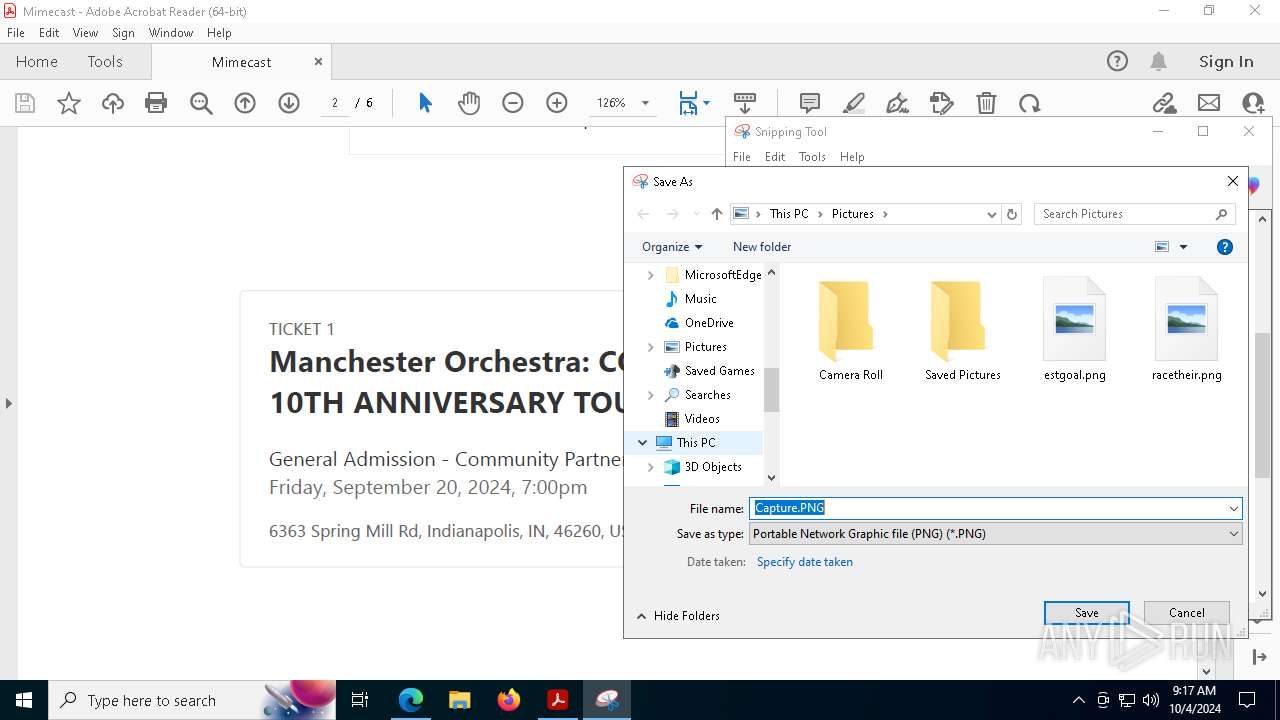Click the Save file icon in Acrobat toolbar
This screenshot has height=720, width=1280.
tap(25, 103)
